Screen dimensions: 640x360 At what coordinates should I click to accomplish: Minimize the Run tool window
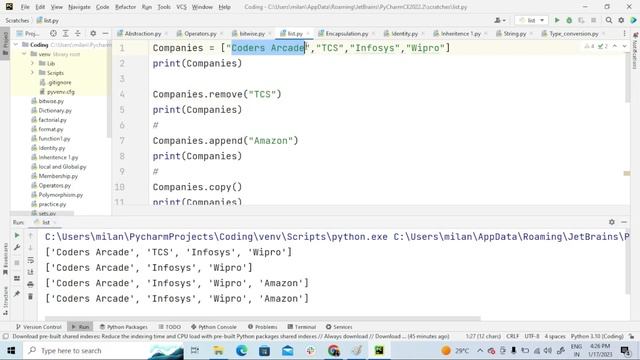(624, 222)
